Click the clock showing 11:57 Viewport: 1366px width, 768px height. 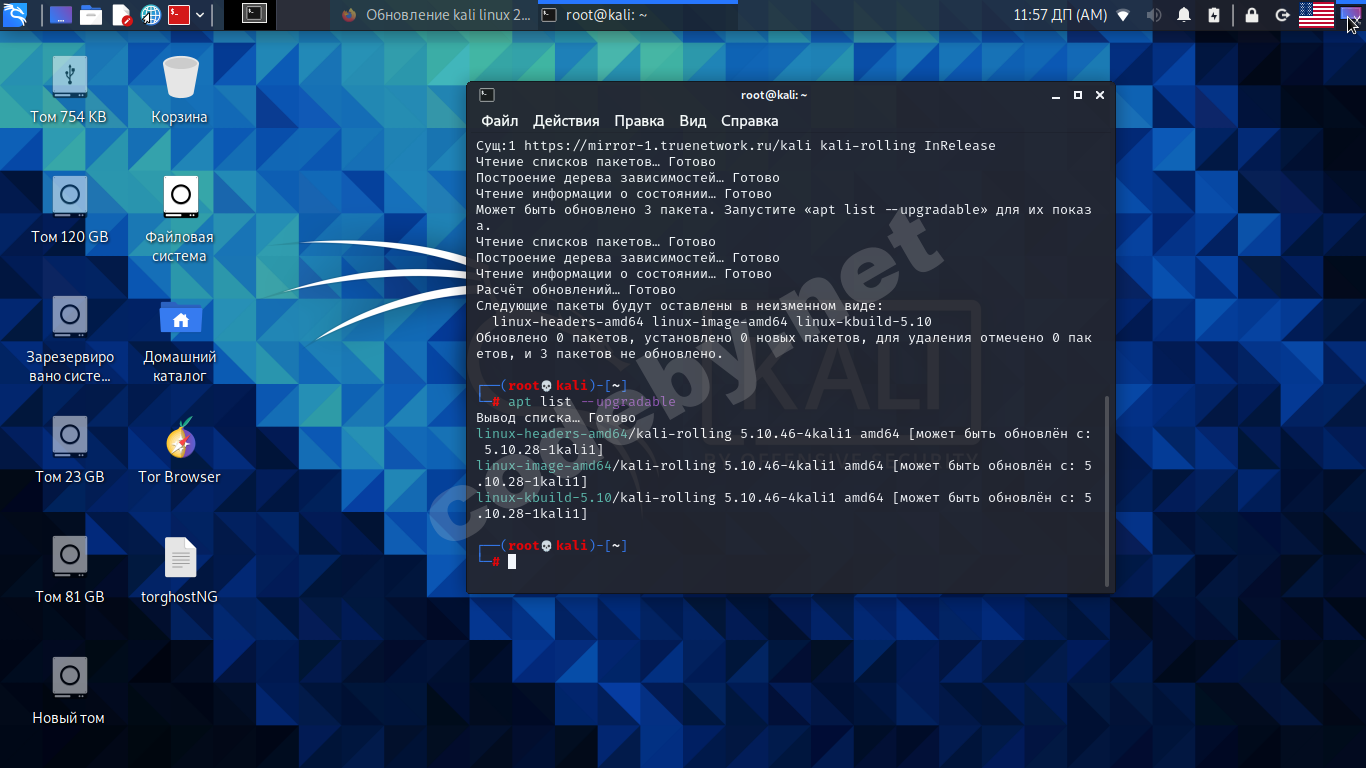click(1060, 15)
